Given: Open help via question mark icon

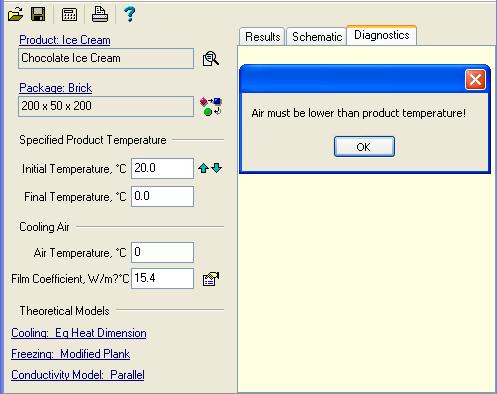Looking at the screenshot, I should 129,15.
